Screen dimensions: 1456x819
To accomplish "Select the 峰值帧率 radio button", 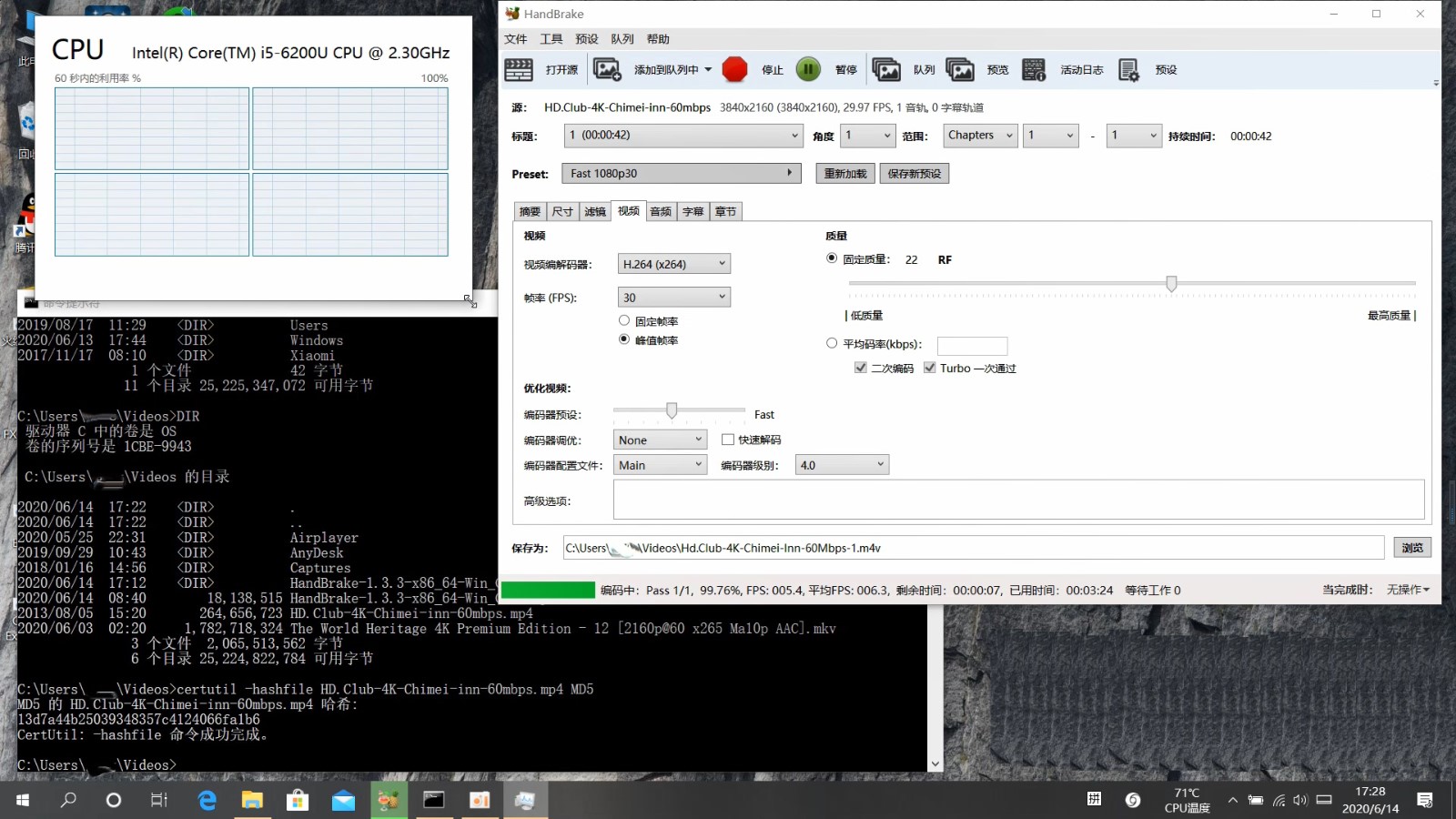I will [x=624, y=339].
